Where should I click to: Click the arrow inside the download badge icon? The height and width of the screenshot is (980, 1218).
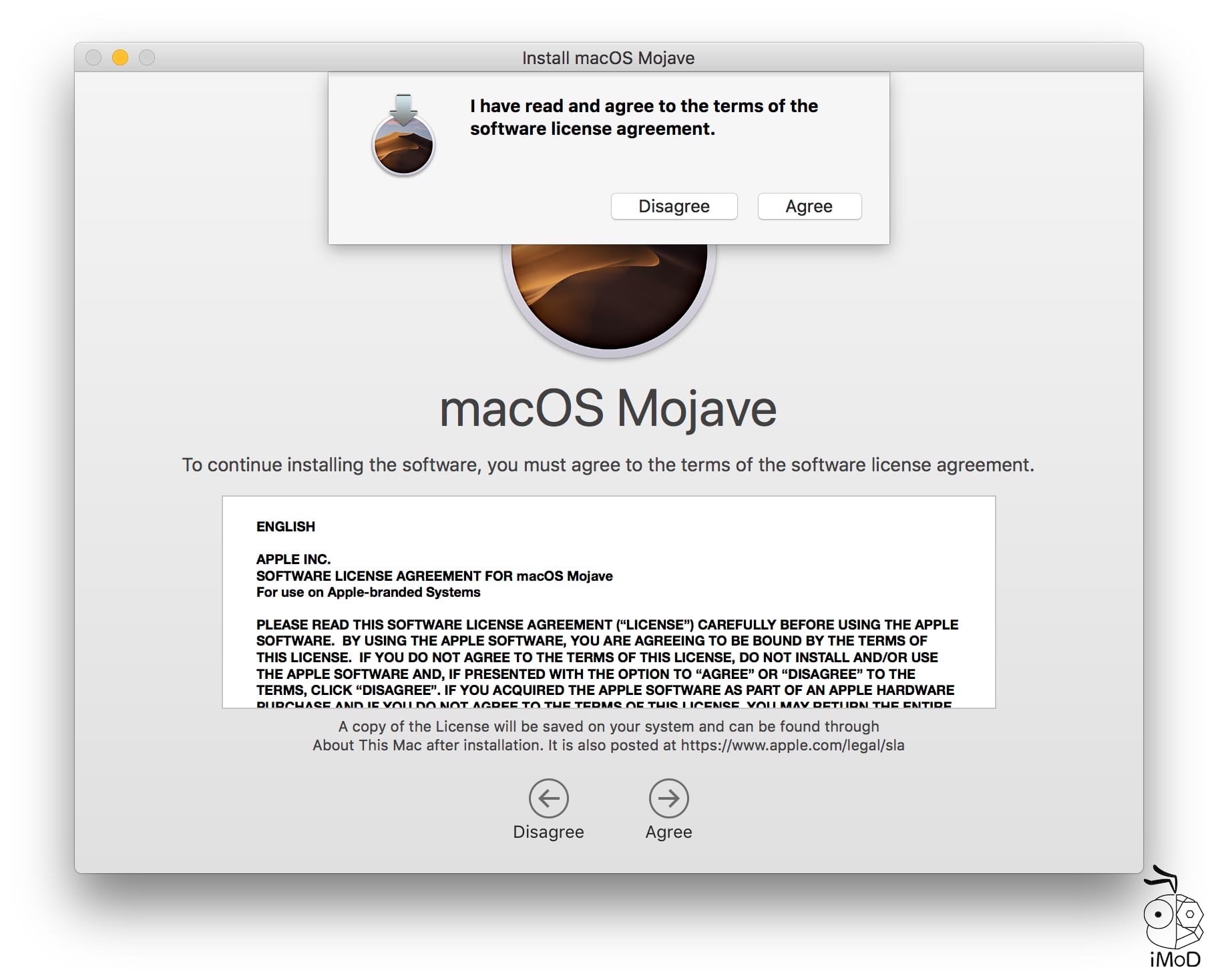point(403,107)
